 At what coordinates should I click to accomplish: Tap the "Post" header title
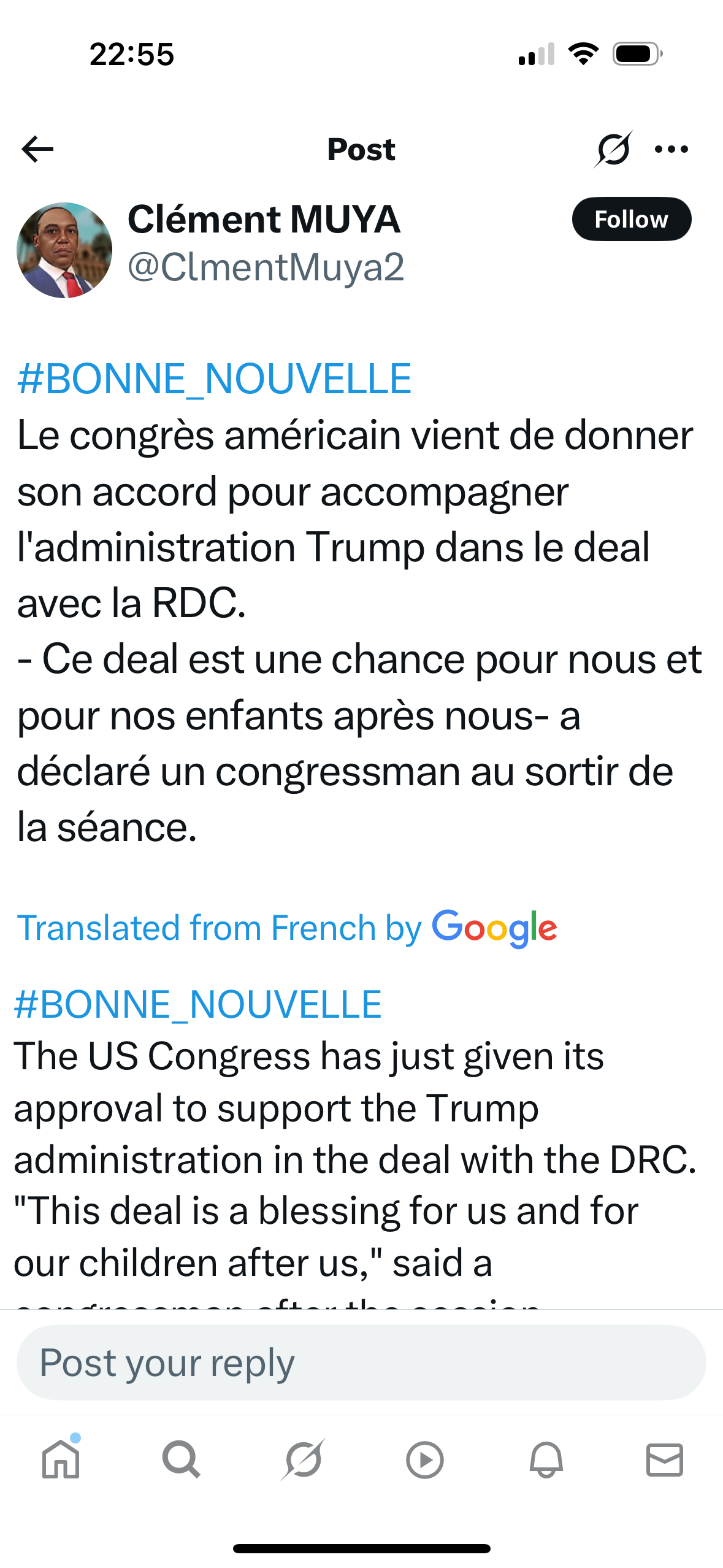[361, 149]
